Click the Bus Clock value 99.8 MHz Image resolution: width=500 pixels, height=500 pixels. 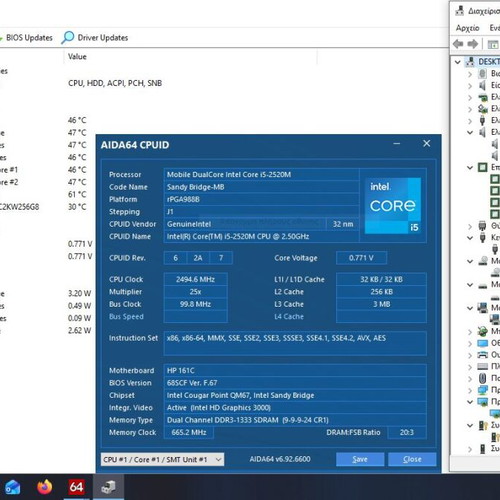195,304
